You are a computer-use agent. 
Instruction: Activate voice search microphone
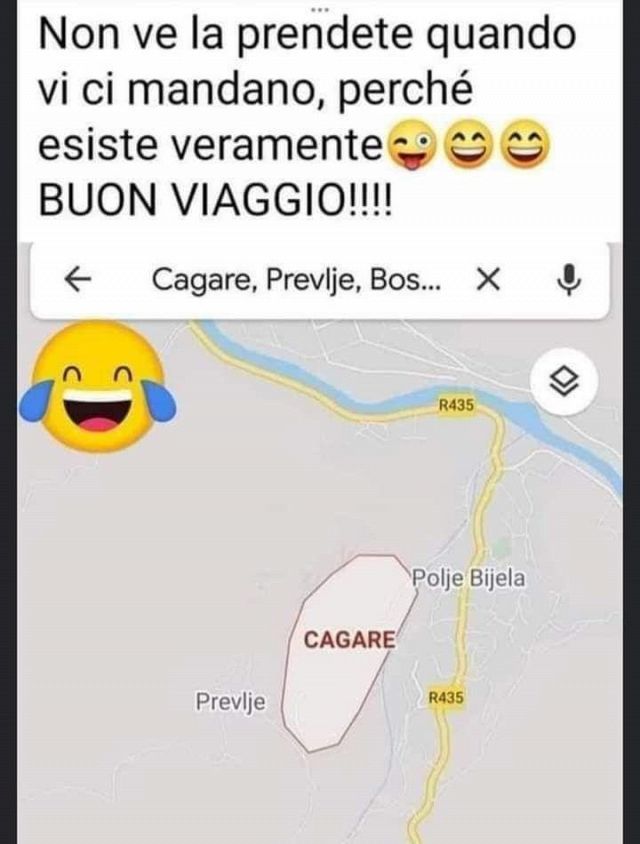click(568, 279)
